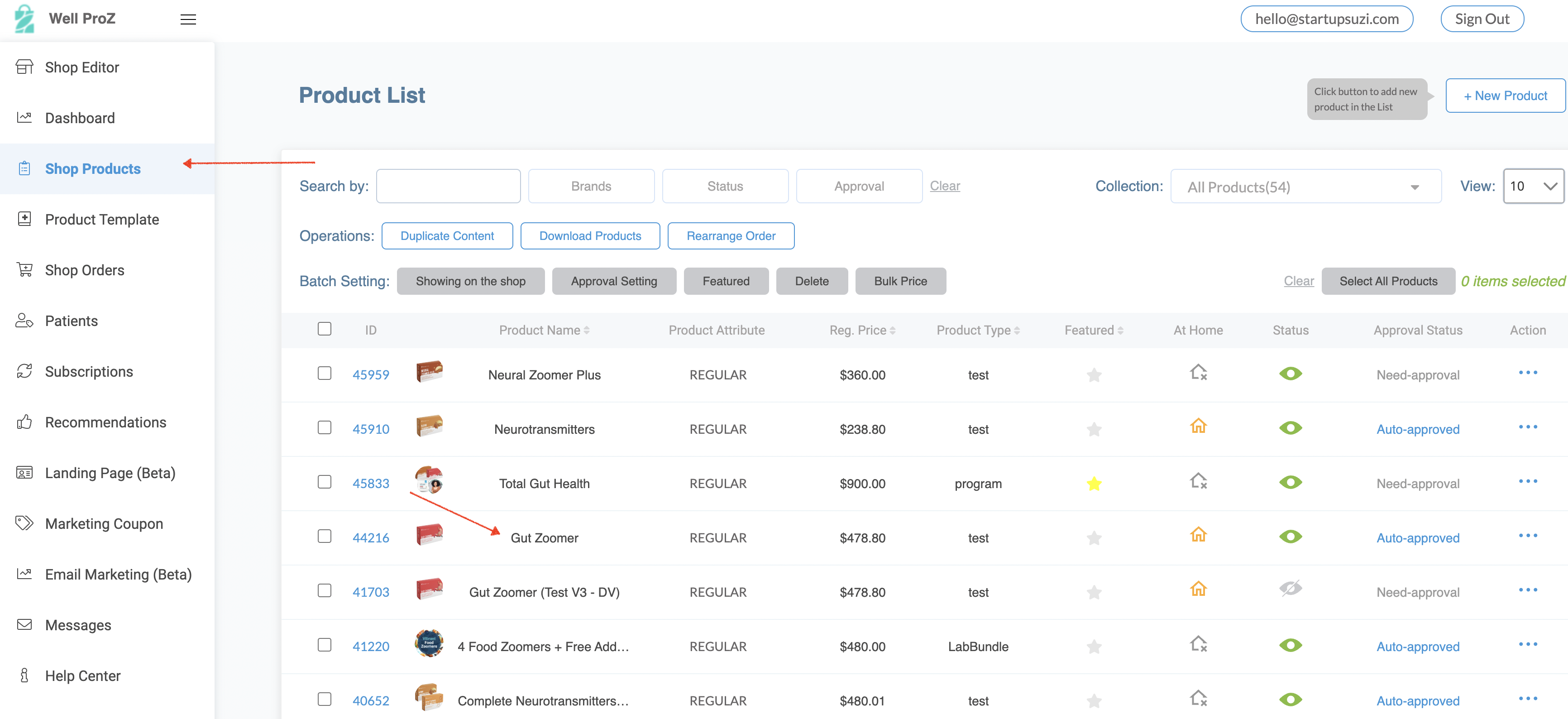The height and width of the screenshot is (719, 1568).
Task: Click the Shop Orders cart icon
Action: point(24,270)
